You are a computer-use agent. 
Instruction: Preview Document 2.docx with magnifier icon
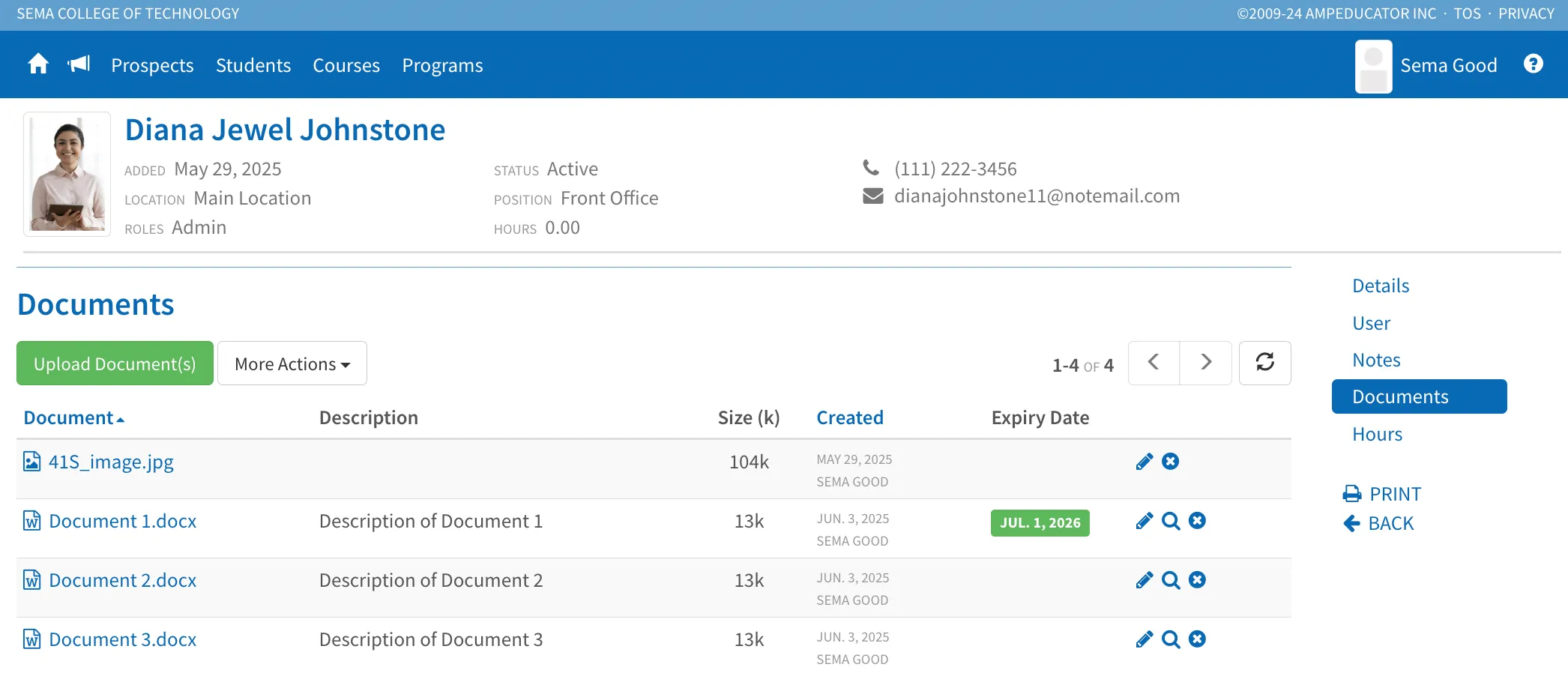tap(1171, 580)
